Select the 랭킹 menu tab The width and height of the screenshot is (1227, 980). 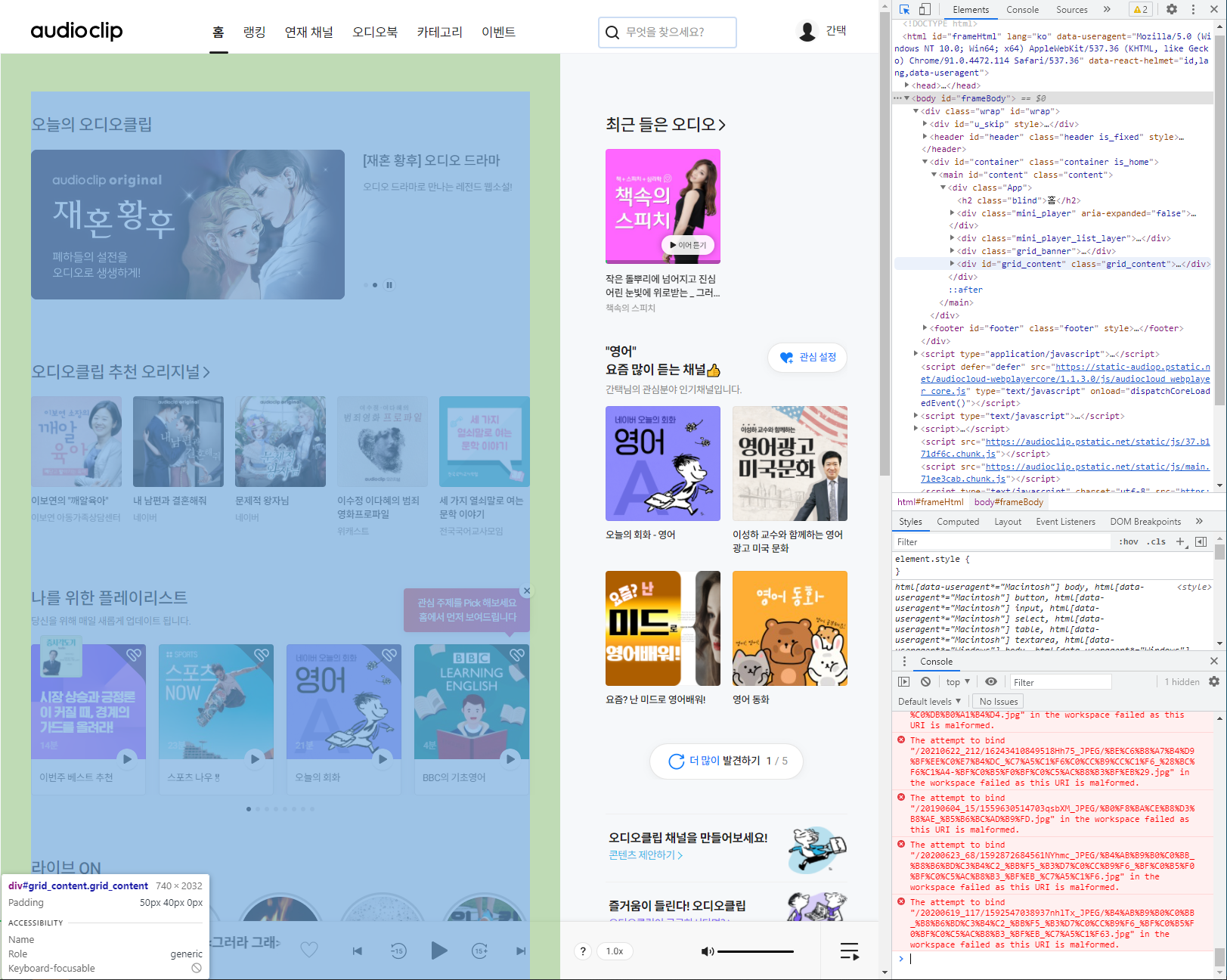[x=254, y=32]
